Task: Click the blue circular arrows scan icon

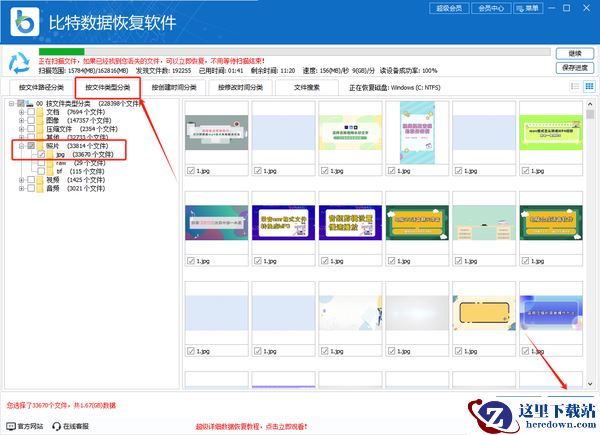Action: click(19, 63)
